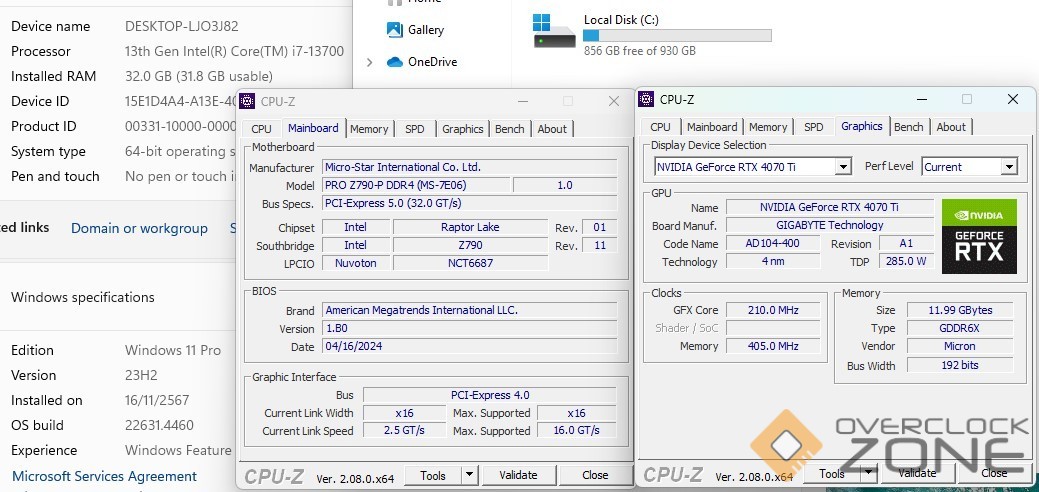1039x492 pixels.
Task: Open the Domain or workgroup link
Action: (139, 228)
